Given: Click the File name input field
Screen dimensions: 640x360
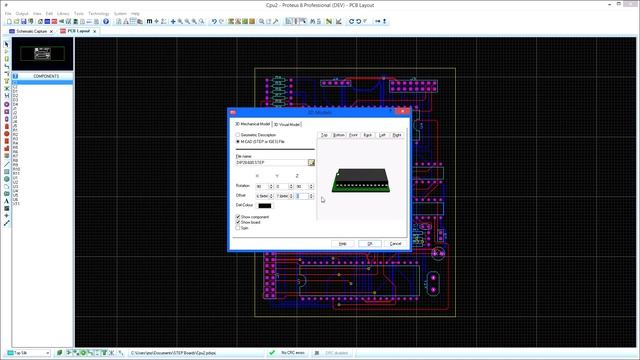Looking at the screenshot, I should click(x=271, y=162).
